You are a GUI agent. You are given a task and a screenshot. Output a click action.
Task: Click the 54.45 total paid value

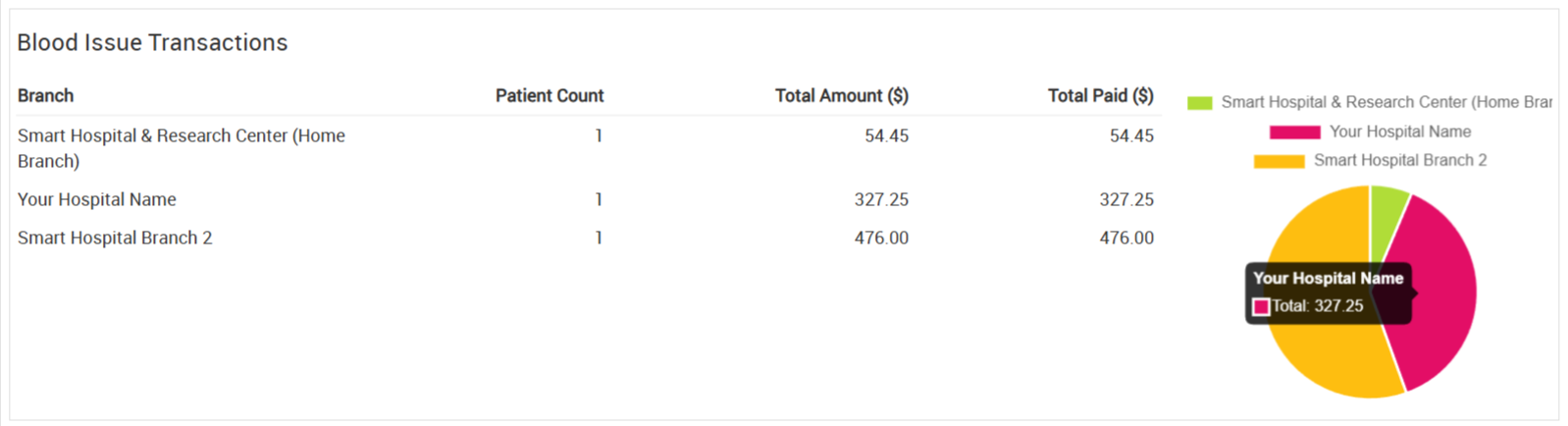point(1131,135)
